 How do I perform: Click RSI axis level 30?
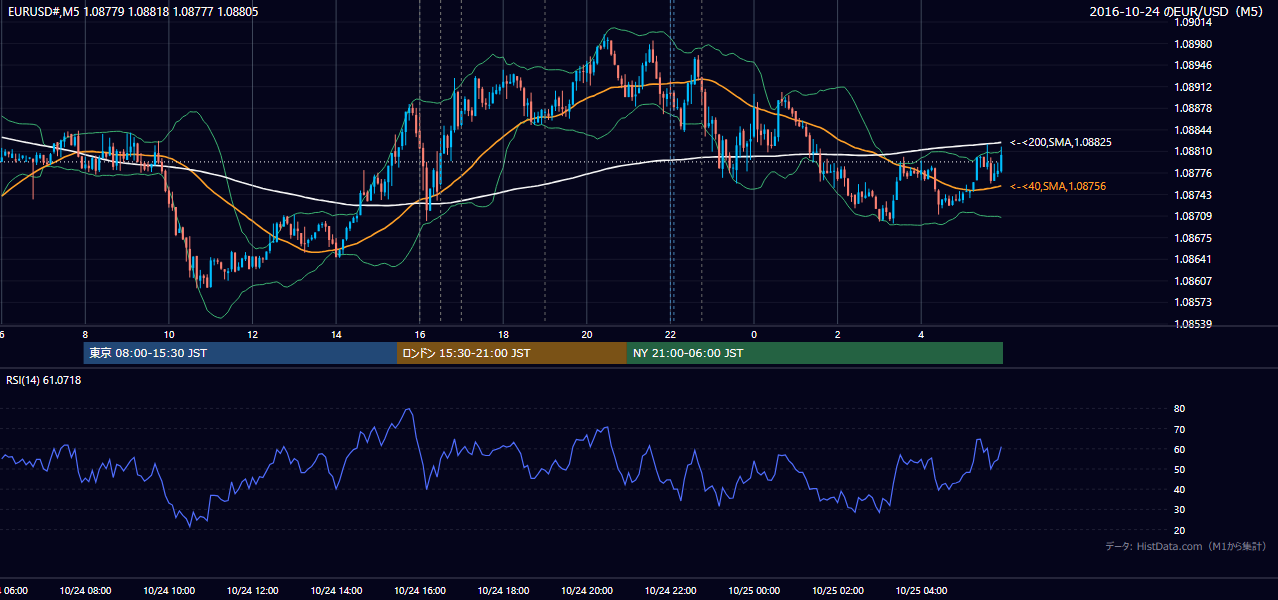(x=1180, y=510)
